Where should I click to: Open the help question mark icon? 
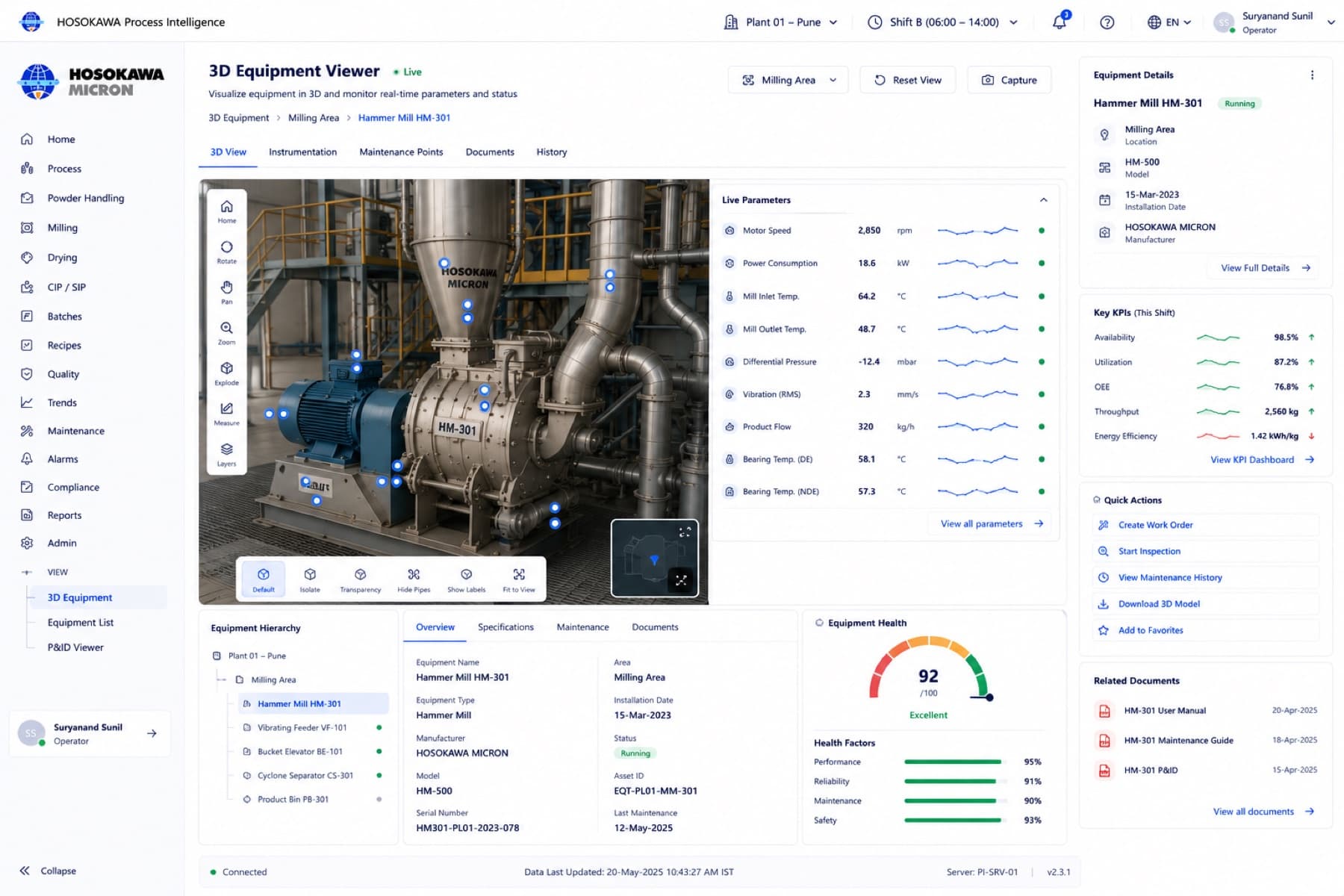click(1107, 22)
